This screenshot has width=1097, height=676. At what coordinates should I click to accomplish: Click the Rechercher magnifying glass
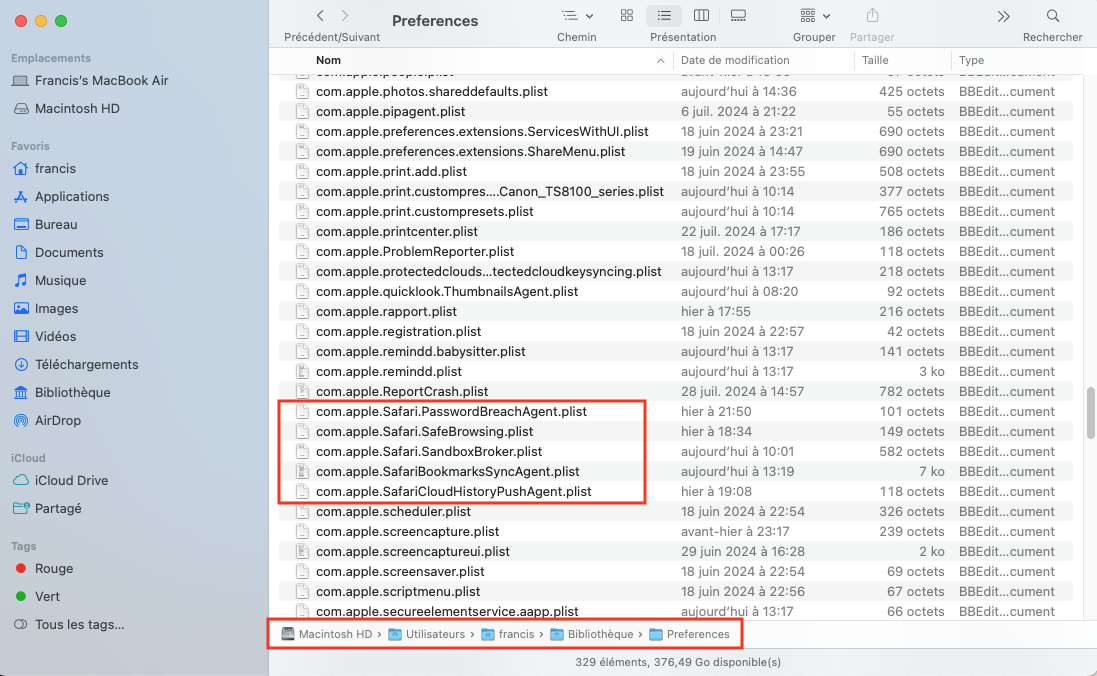[1052, 16]
